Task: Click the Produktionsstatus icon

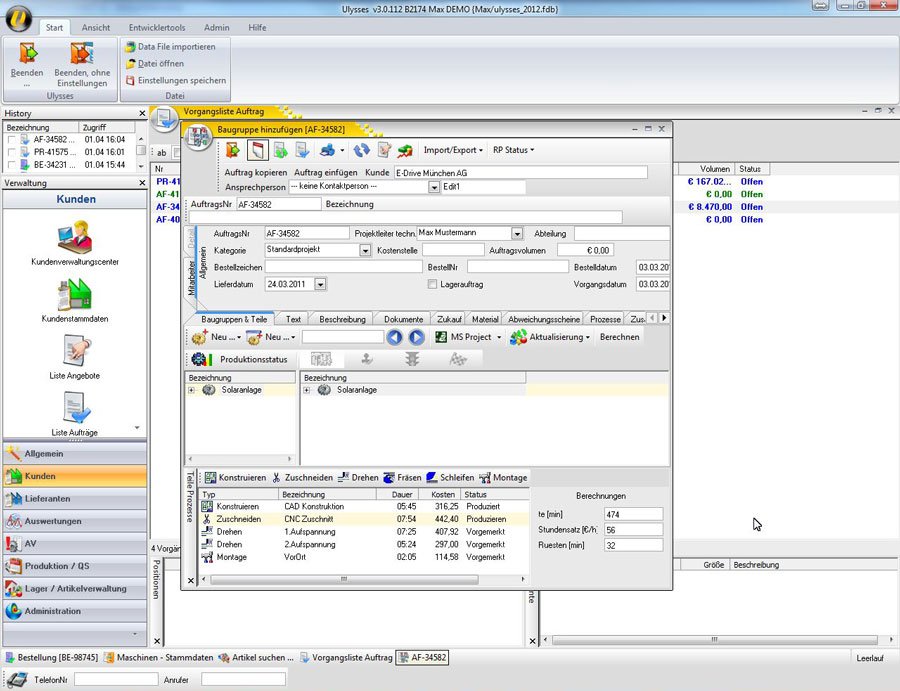Action: point(201,359)
